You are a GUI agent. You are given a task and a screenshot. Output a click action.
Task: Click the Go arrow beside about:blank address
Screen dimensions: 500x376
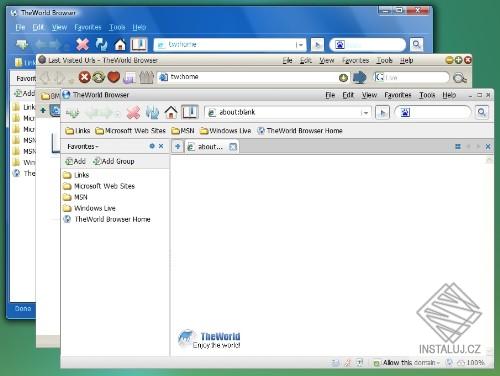(382, 112)
